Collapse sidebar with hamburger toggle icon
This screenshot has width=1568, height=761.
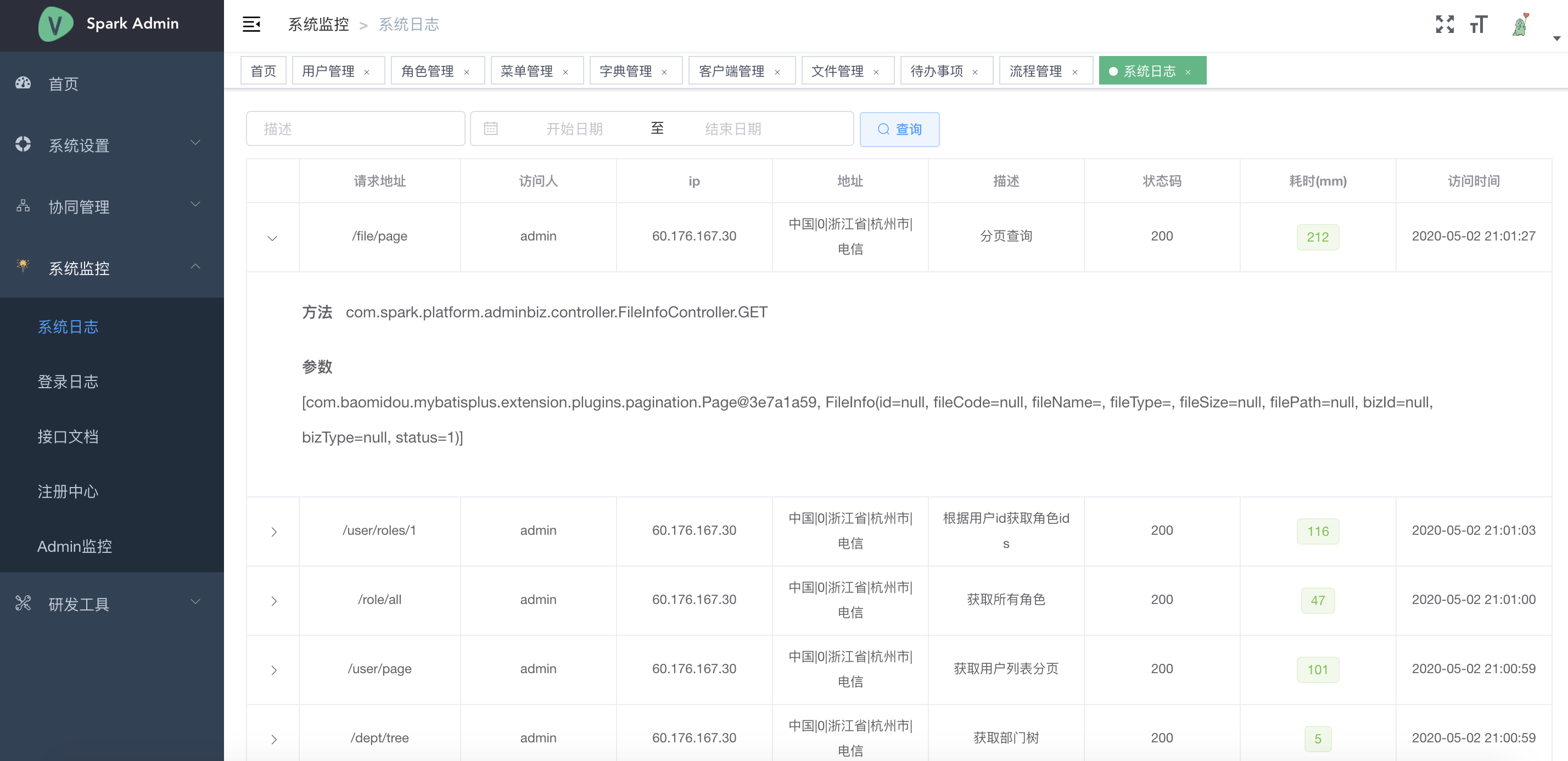point(251,24)
